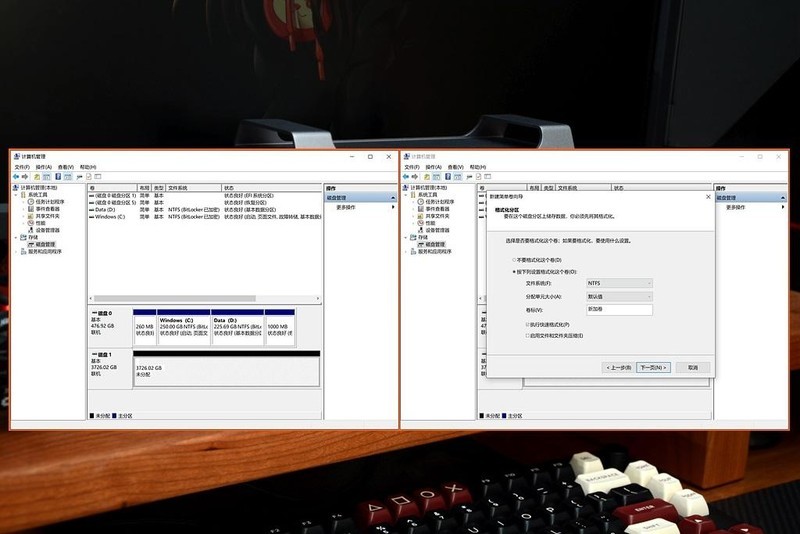Open the 文件(F) menu in left window

tap(22, 167)
